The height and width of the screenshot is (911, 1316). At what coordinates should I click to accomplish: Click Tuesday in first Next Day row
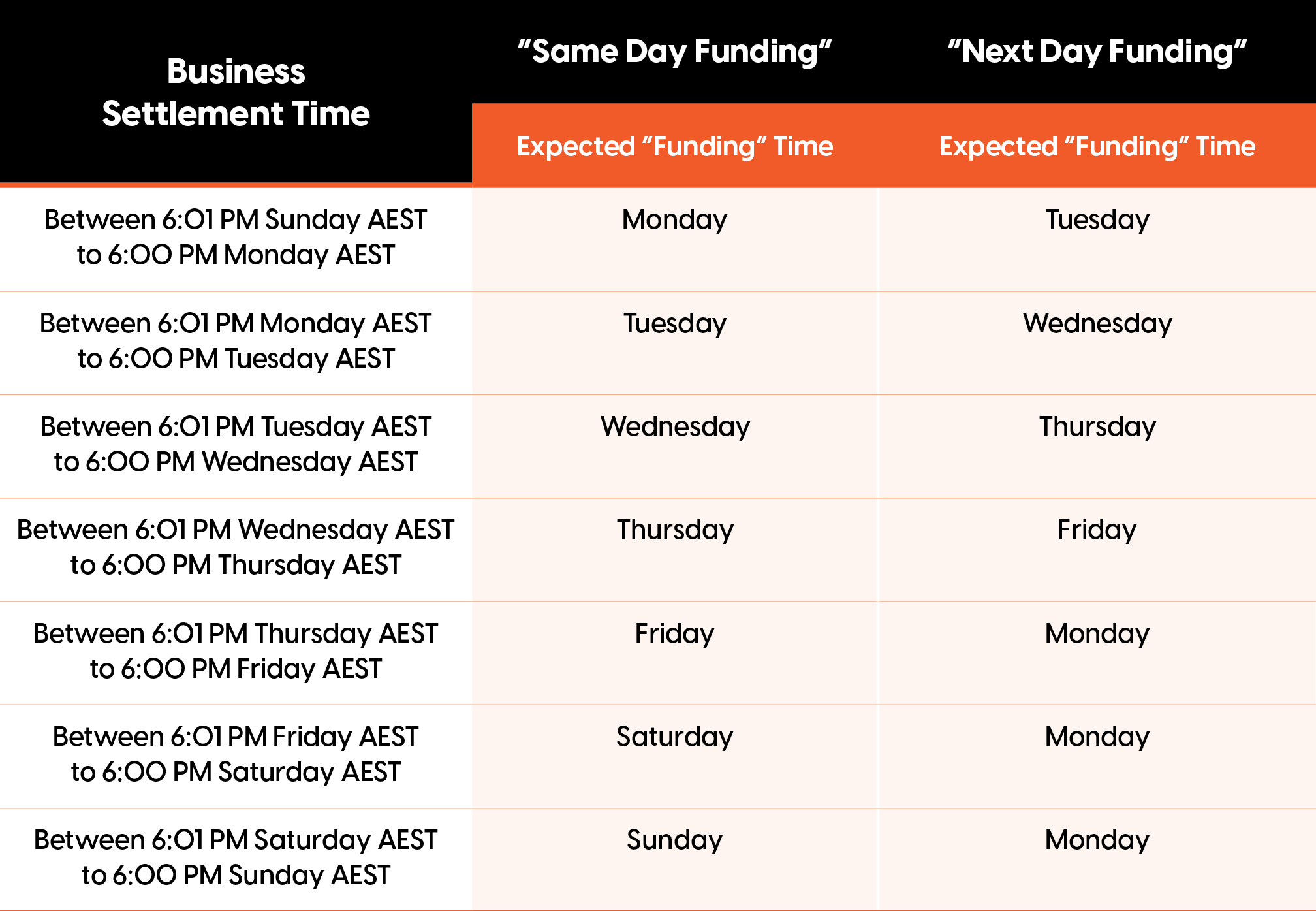click(1097, 219)
